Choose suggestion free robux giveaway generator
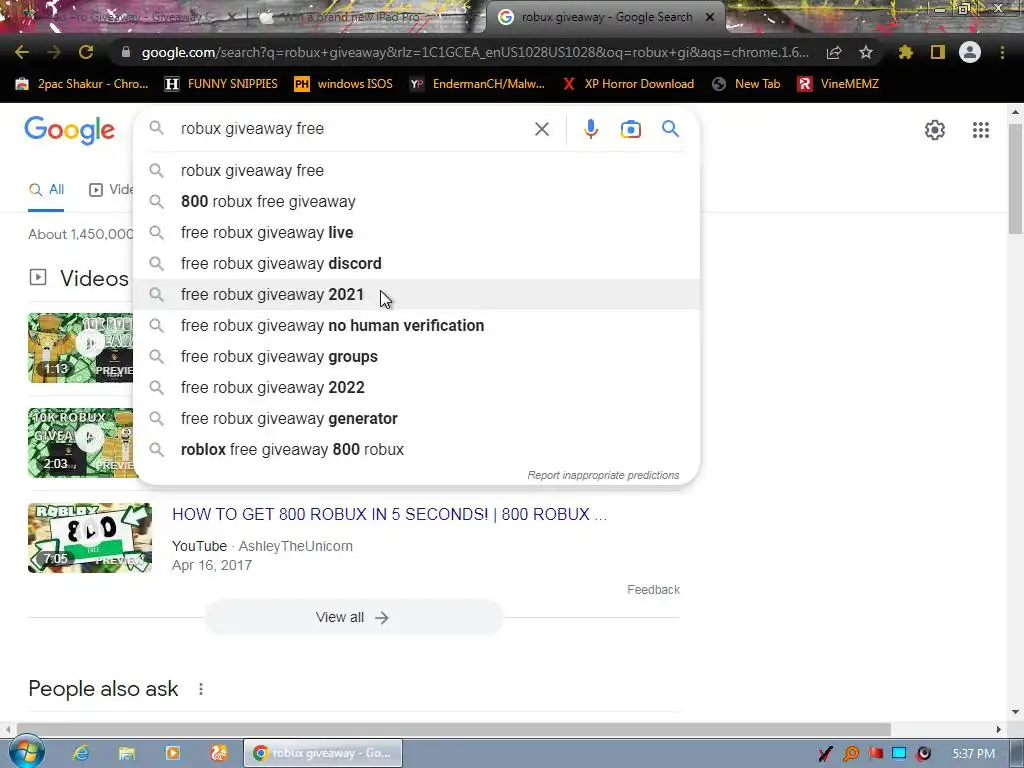The image size is (1024, 768). [x=417, y=419]
